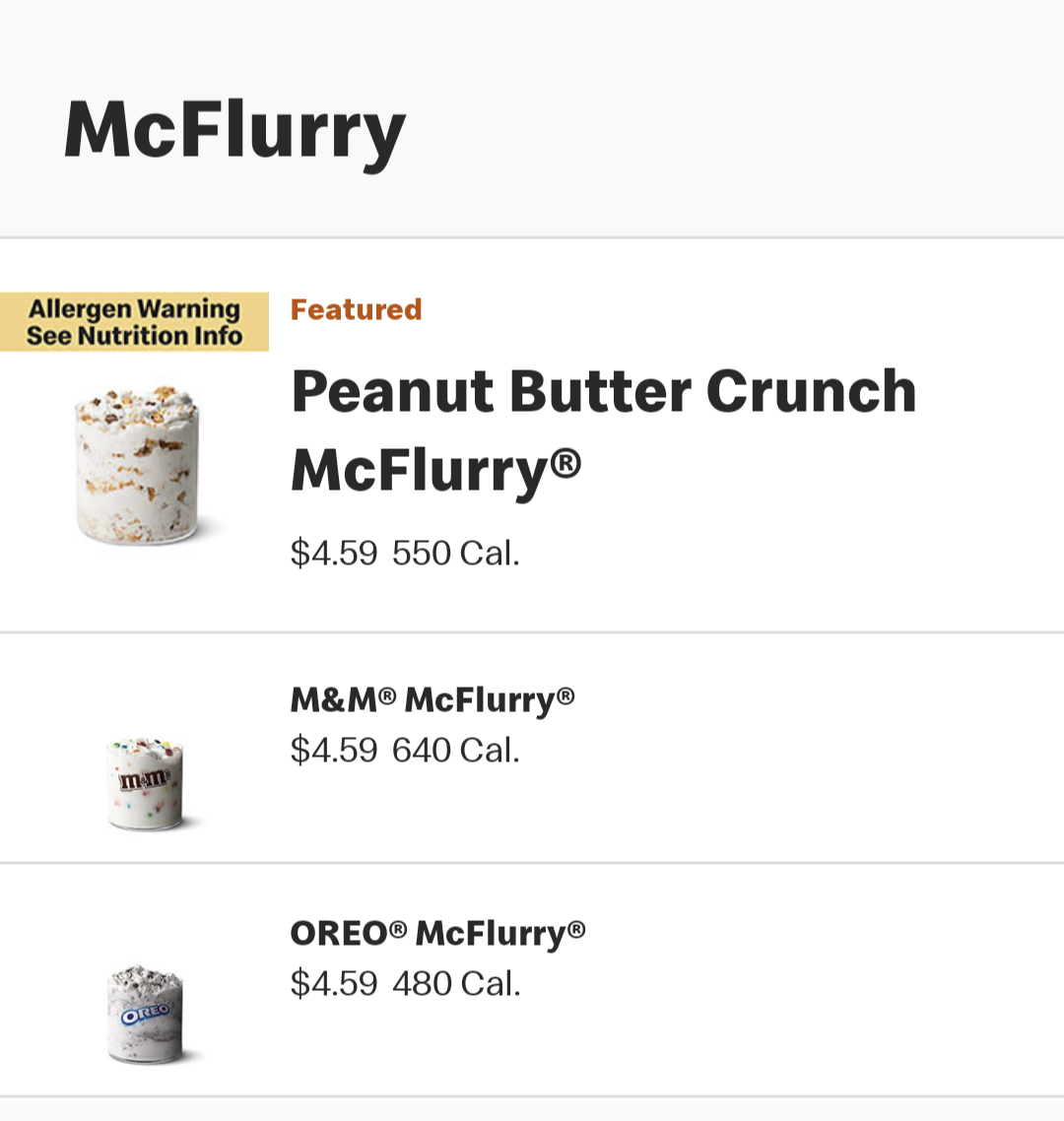The image size is (1064, 1121).
Task: Open the Peanut Butter Crunch McFlurry product image
Action: point(137,465)
